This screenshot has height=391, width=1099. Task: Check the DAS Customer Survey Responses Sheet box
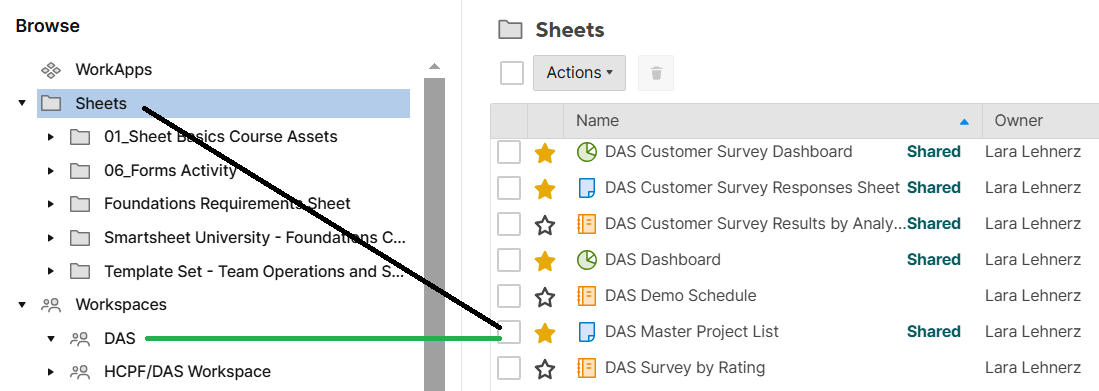(509, 188)
